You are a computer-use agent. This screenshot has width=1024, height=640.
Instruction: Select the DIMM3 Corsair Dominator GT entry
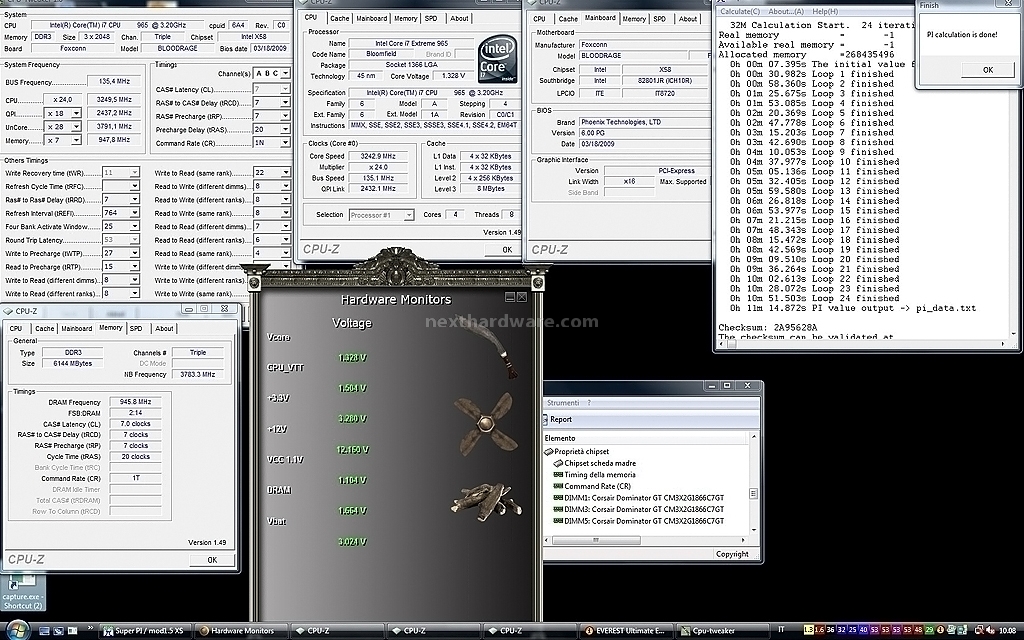pos(639,509)
